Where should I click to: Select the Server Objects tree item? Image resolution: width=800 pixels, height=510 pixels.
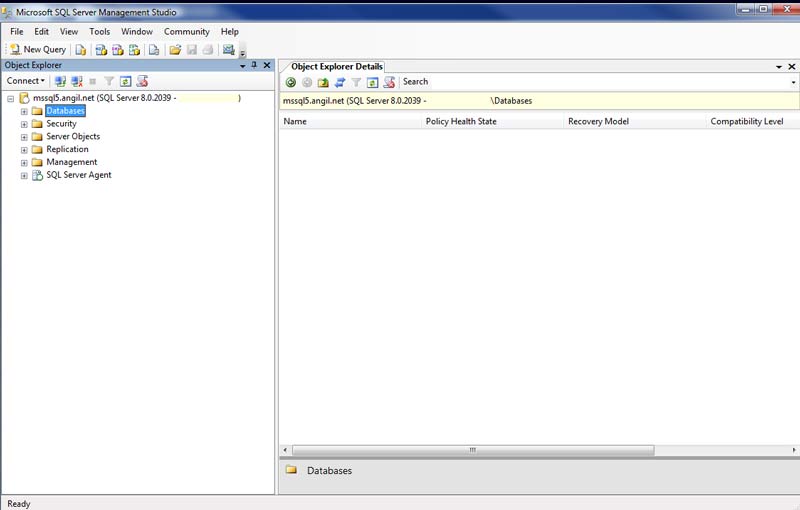point(73,136)
